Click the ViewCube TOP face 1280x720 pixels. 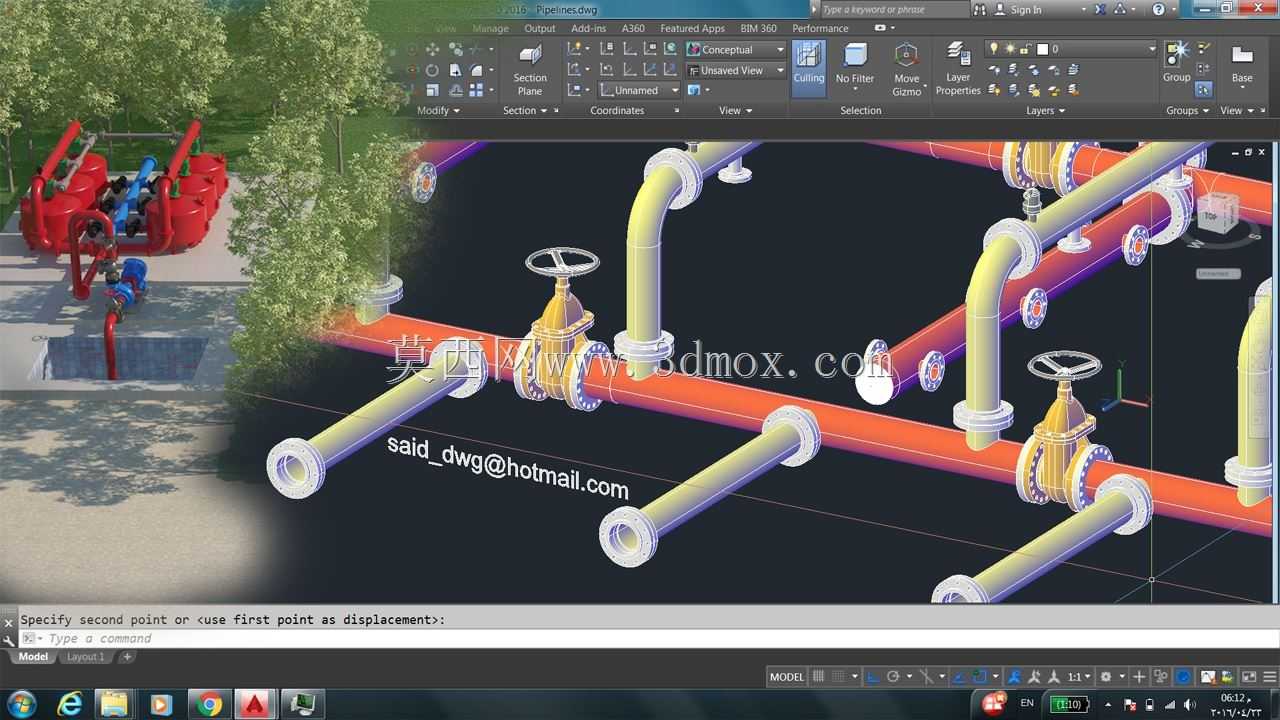click(x=1211, y=216)
